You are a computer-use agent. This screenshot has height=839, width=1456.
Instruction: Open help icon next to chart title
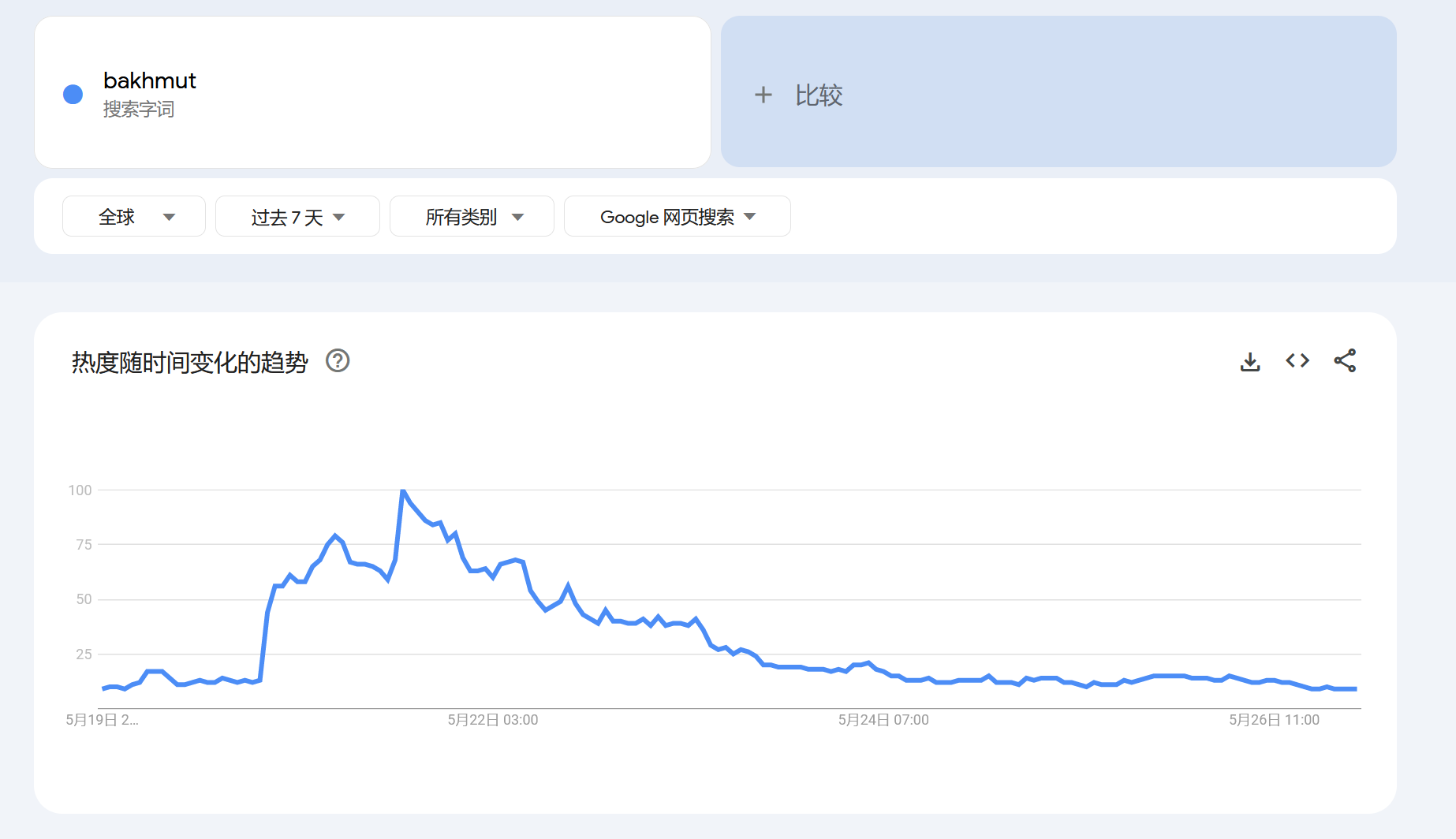(x=338, y=361)
